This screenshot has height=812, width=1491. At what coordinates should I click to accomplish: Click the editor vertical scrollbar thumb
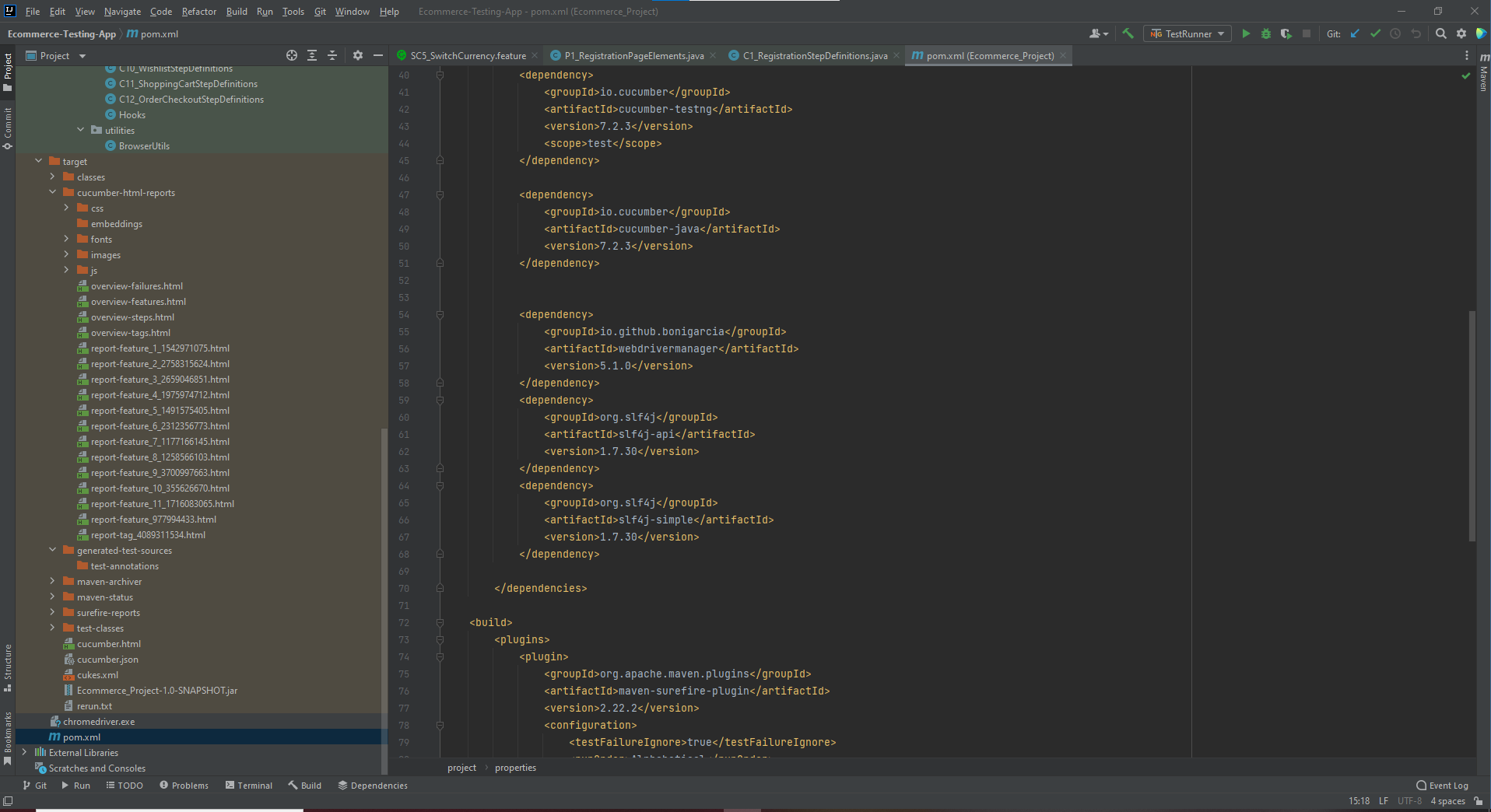click(1472, 425)
